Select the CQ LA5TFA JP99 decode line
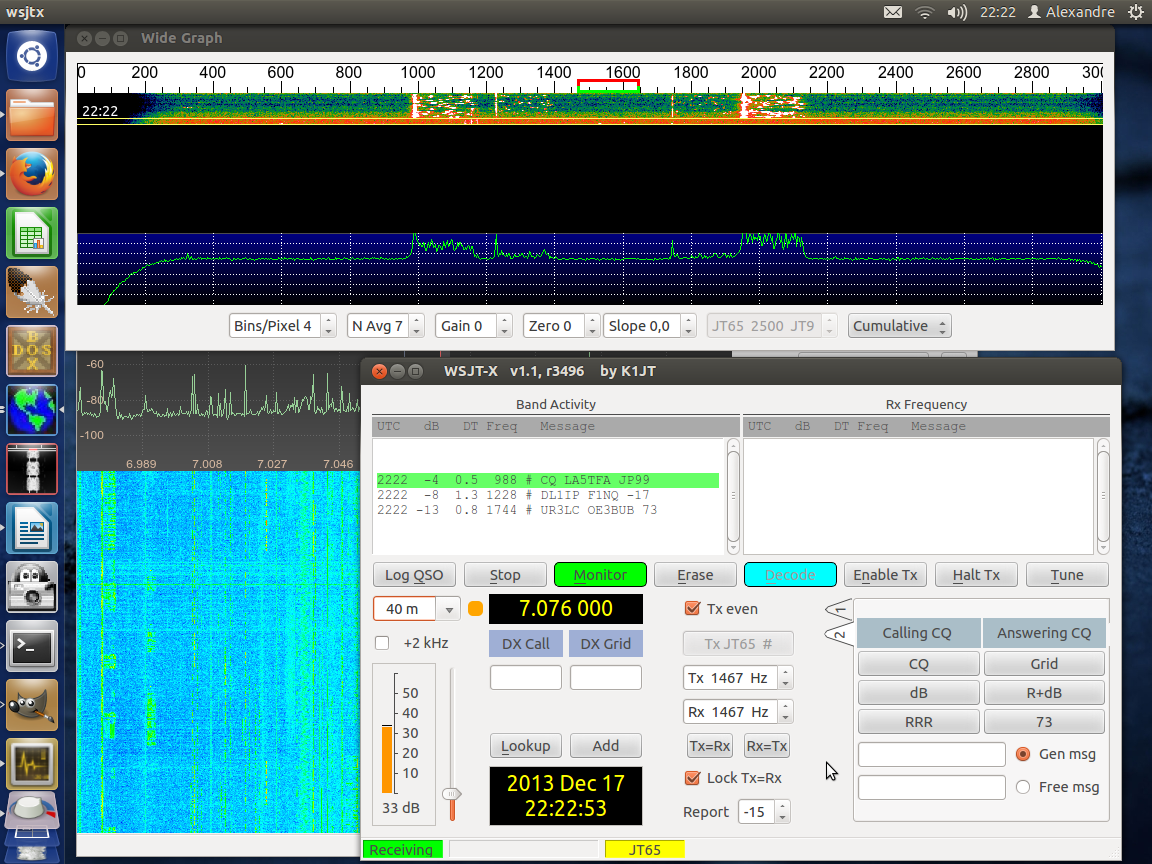The height and width of the screenshot is (864, 1152). click(547, 480)
